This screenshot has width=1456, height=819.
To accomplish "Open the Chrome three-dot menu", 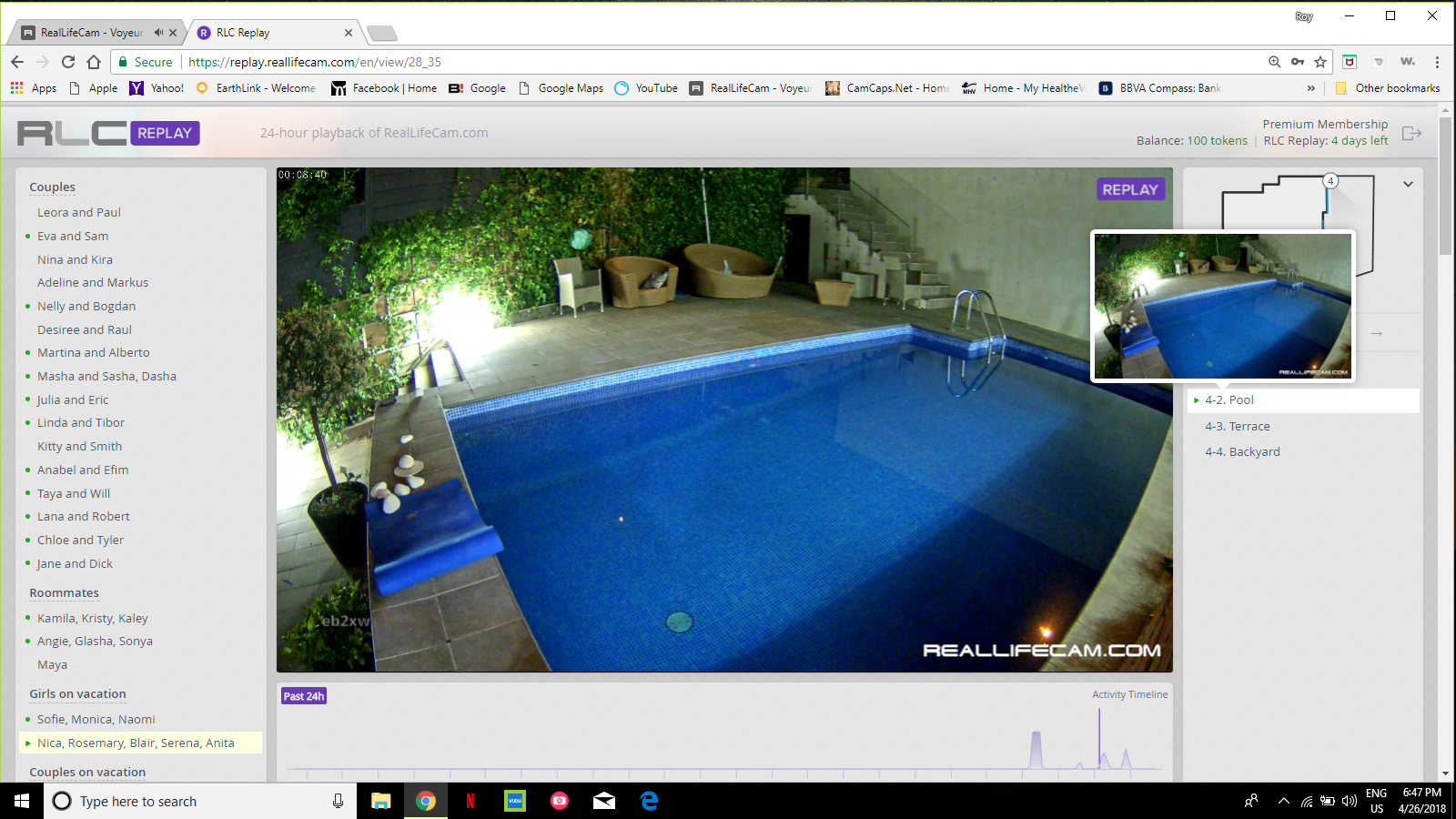I will (1437, 62).
